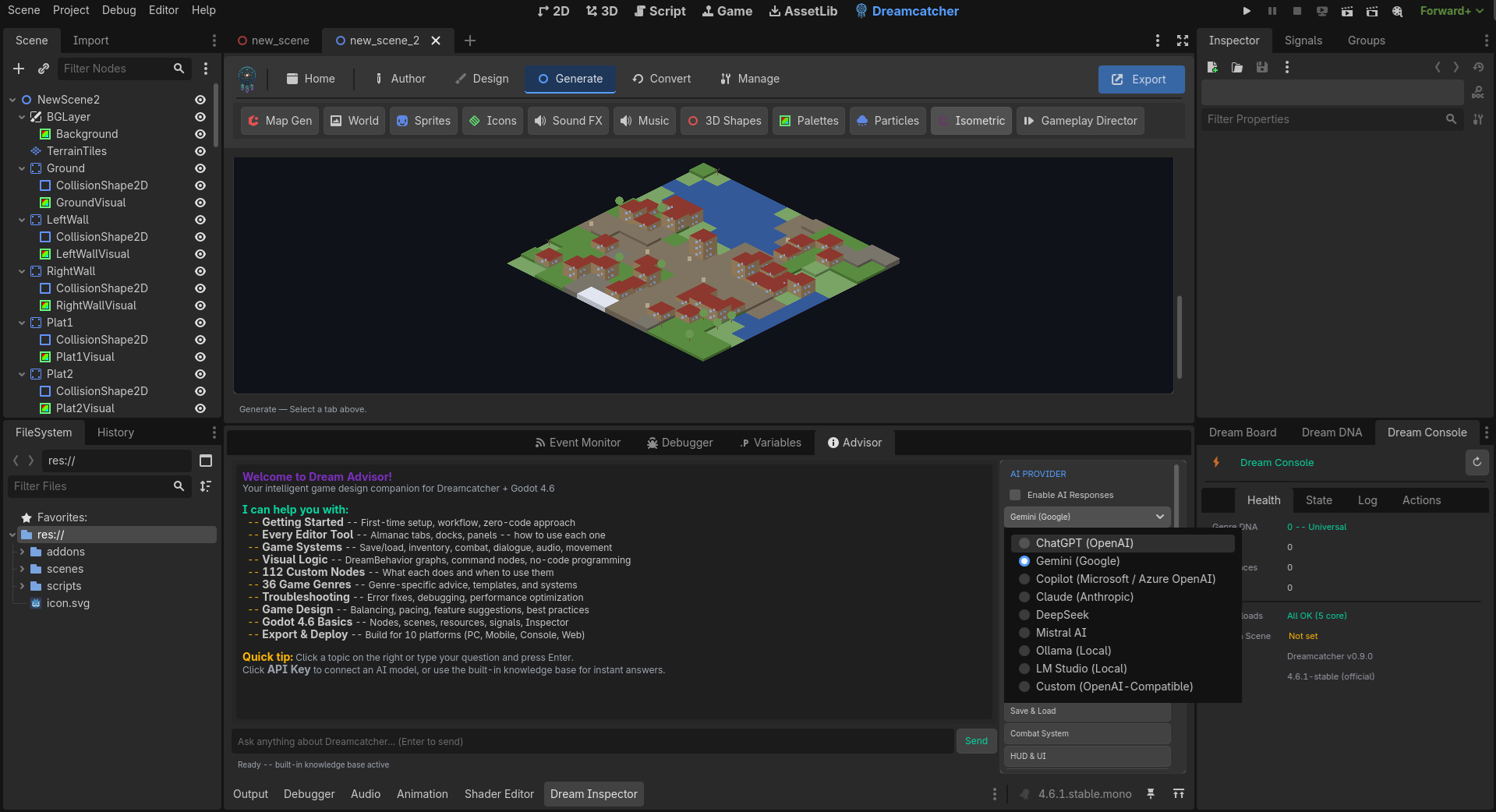Click the Ask anything Dreamcatcher input

pyautogui.click(x=592, y=741)
